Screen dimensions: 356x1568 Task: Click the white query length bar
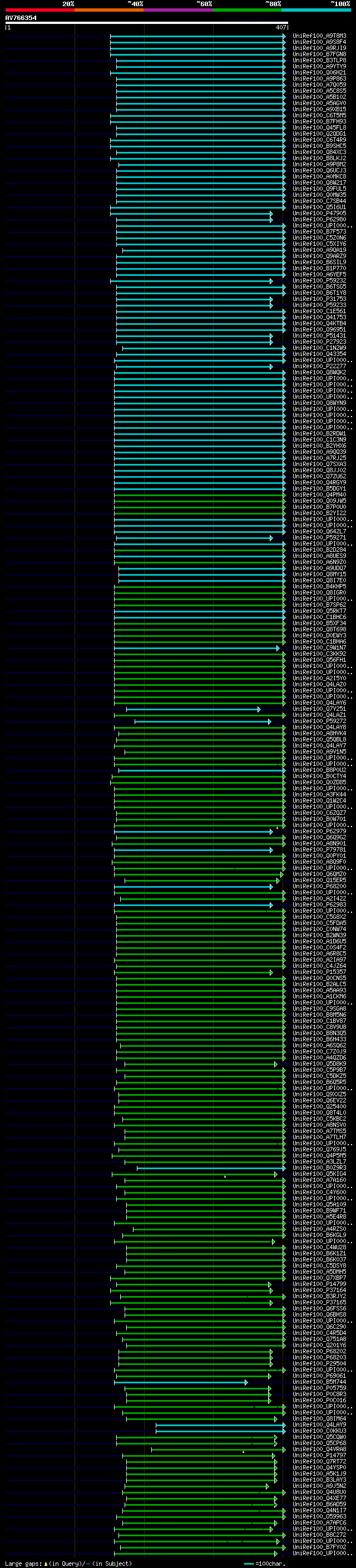point(146,22)
